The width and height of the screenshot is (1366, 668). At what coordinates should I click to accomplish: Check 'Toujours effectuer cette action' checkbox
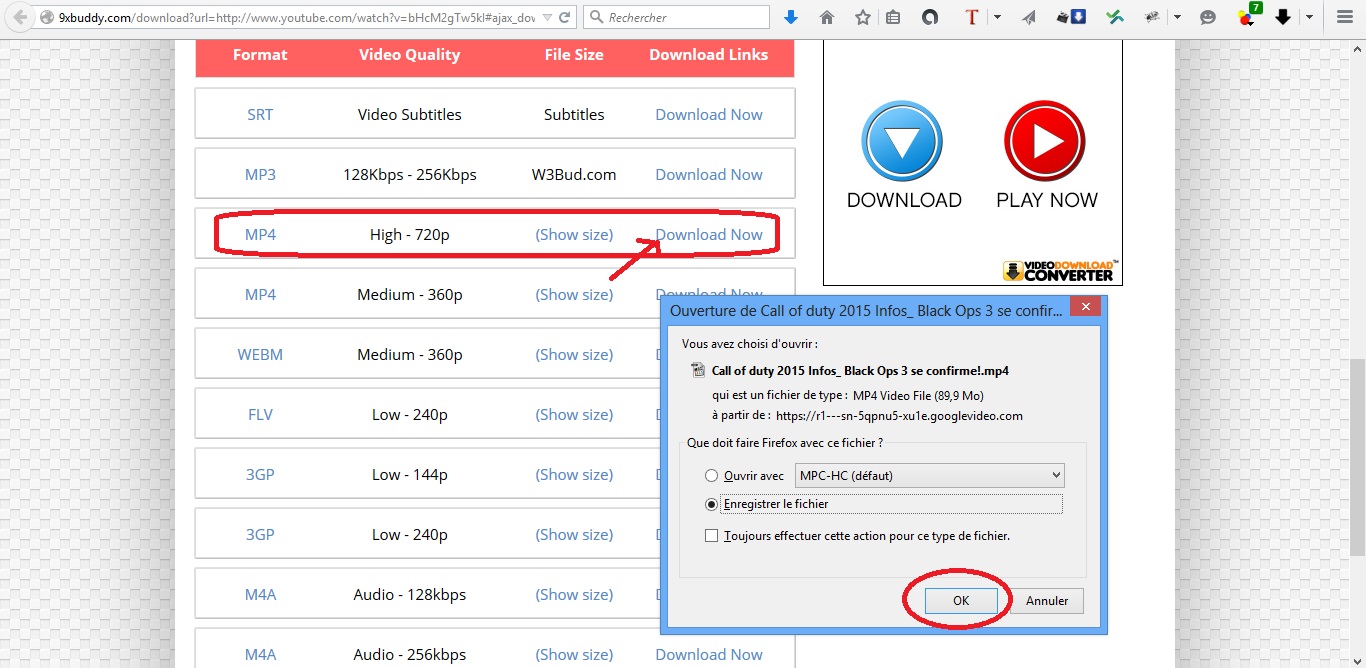click(711, 536)
